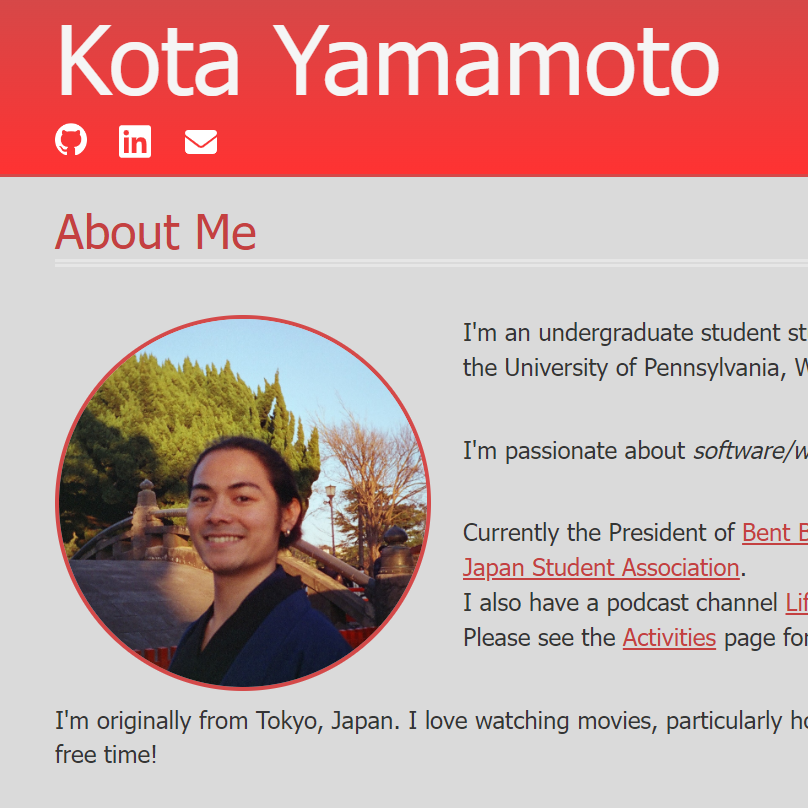Click the email envelope icon

200,142
